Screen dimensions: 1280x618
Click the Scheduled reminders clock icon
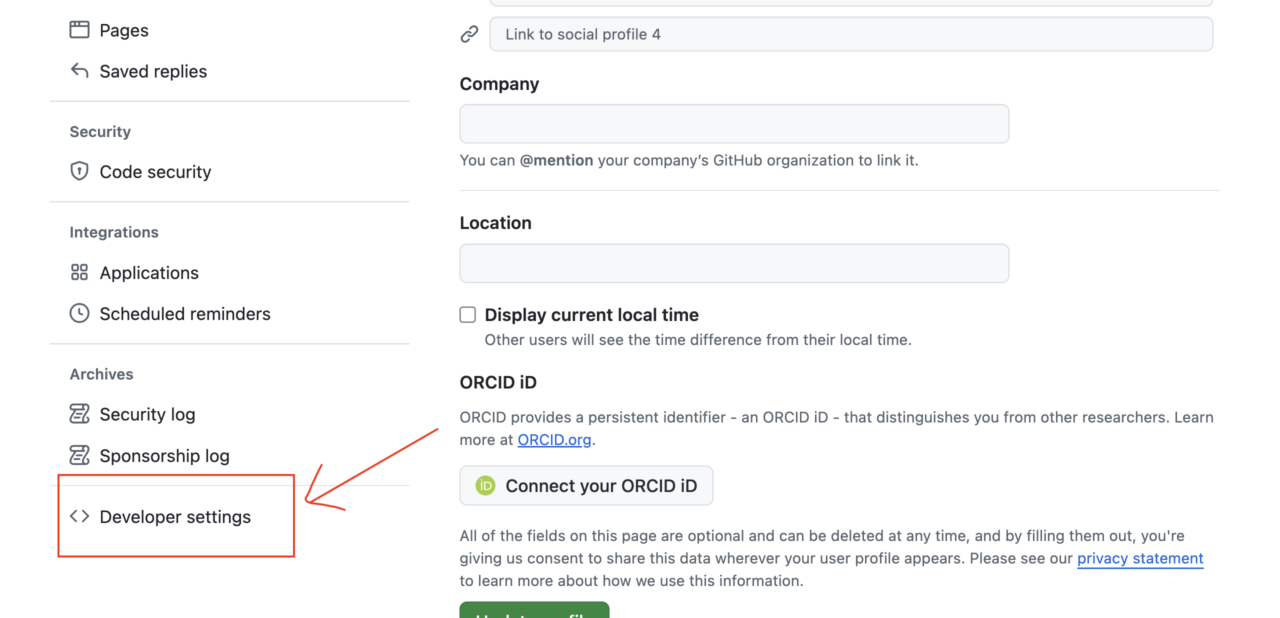(79, 313)
